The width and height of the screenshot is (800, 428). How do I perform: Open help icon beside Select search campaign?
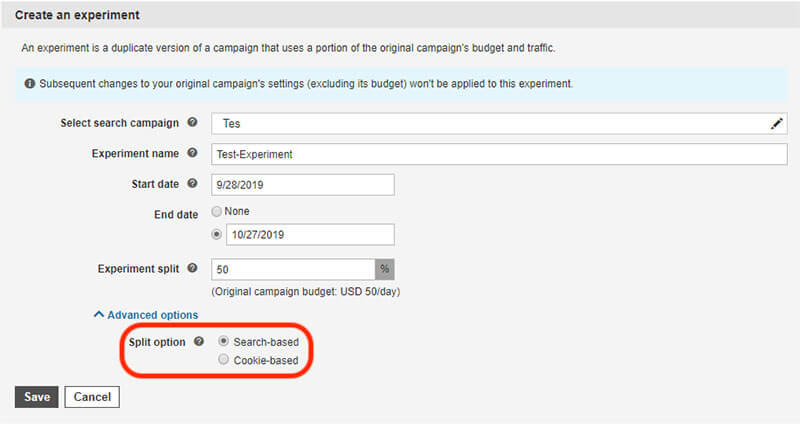pos(192,122)
